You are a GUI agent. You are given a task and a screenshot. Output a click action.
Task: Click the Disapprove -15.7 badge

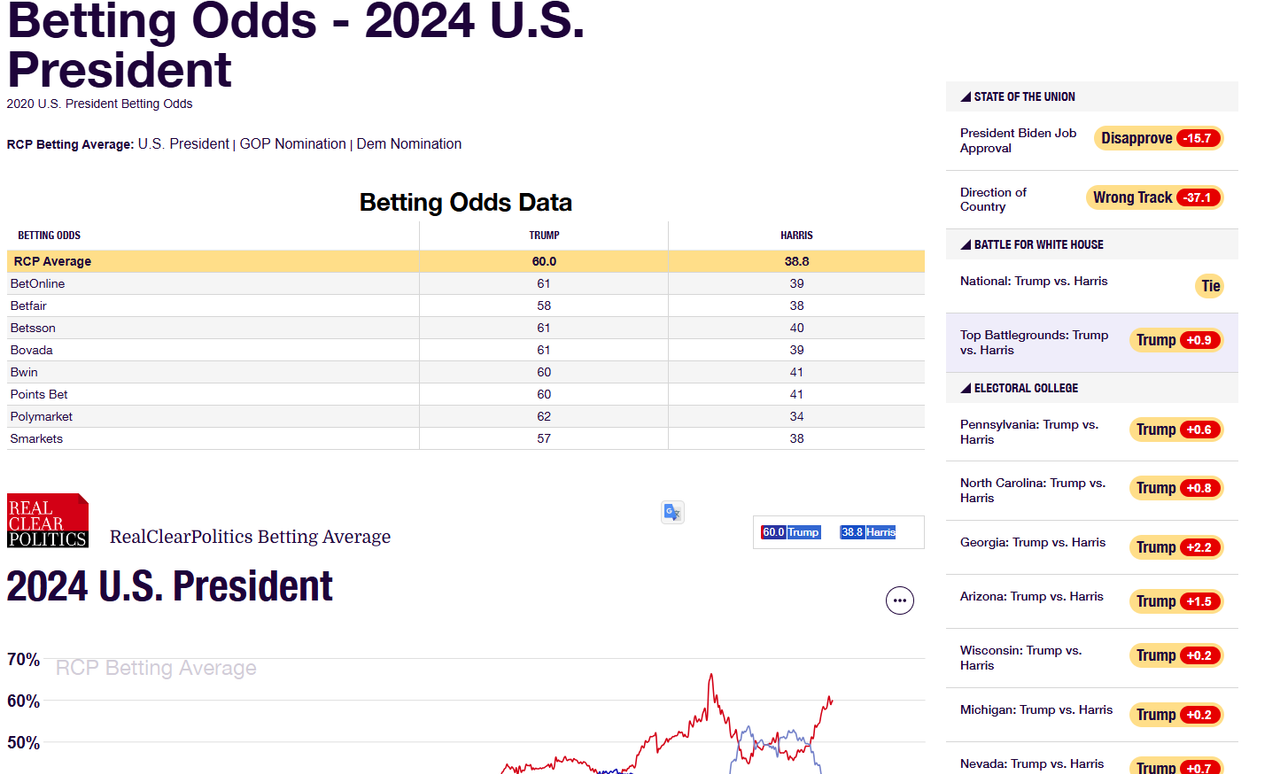click(1159, 138)
